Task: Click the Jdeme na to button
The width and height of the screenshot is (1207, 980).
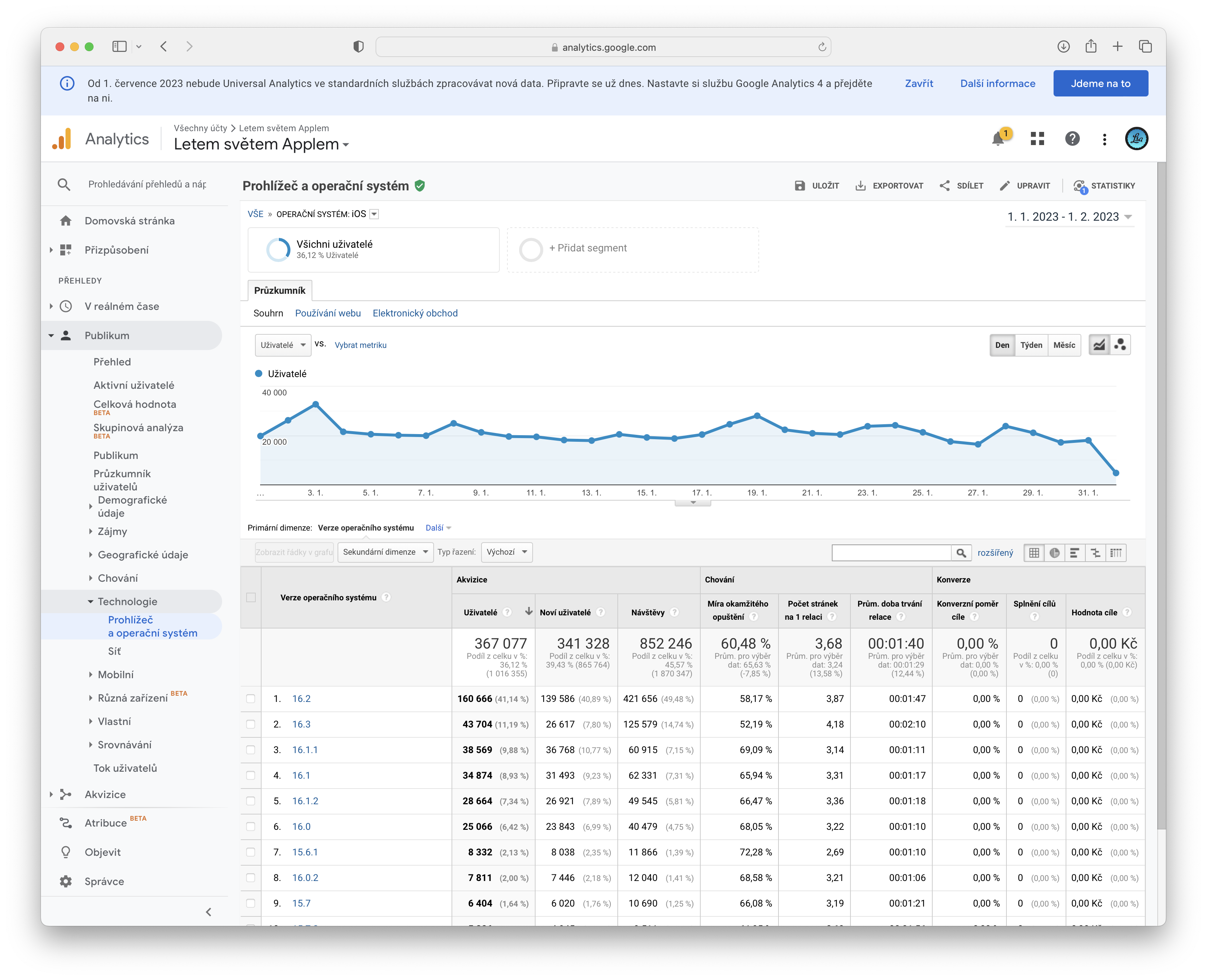Action: click(x=1100, y=84)
